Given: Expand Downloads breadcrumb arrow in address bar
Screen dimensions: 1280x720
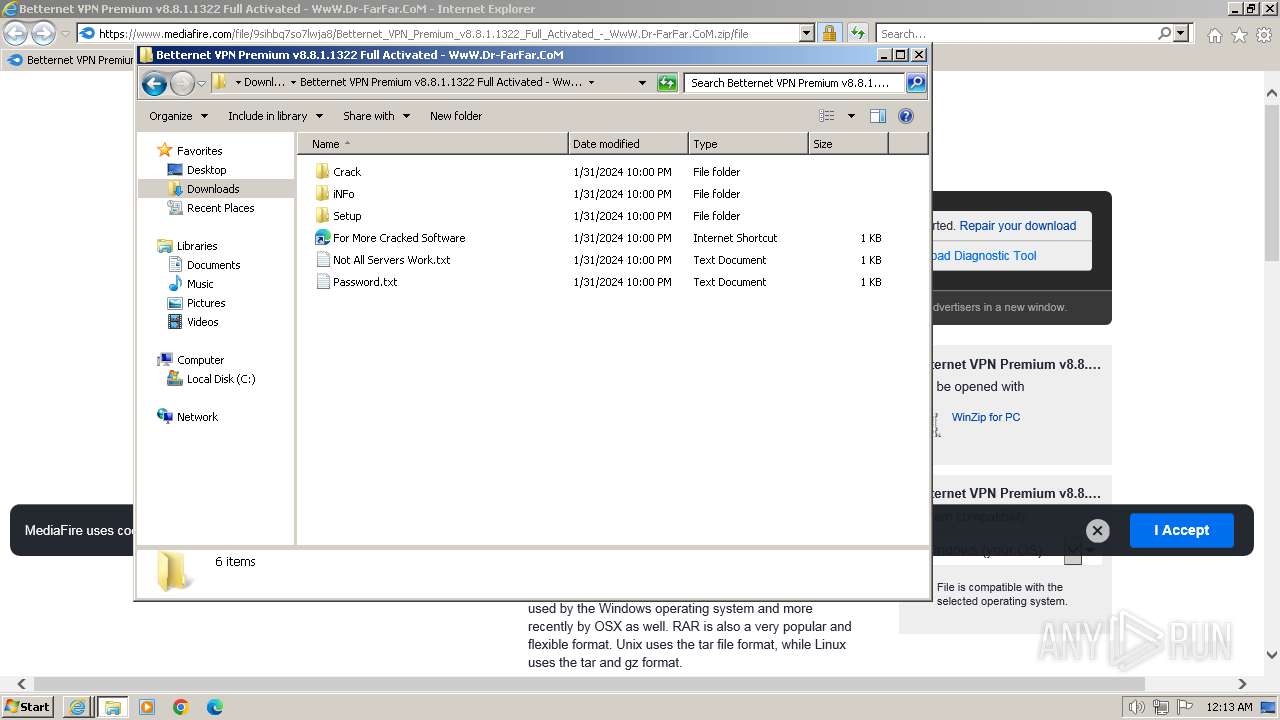Looking at the screenshot, I should coord(293,83).
